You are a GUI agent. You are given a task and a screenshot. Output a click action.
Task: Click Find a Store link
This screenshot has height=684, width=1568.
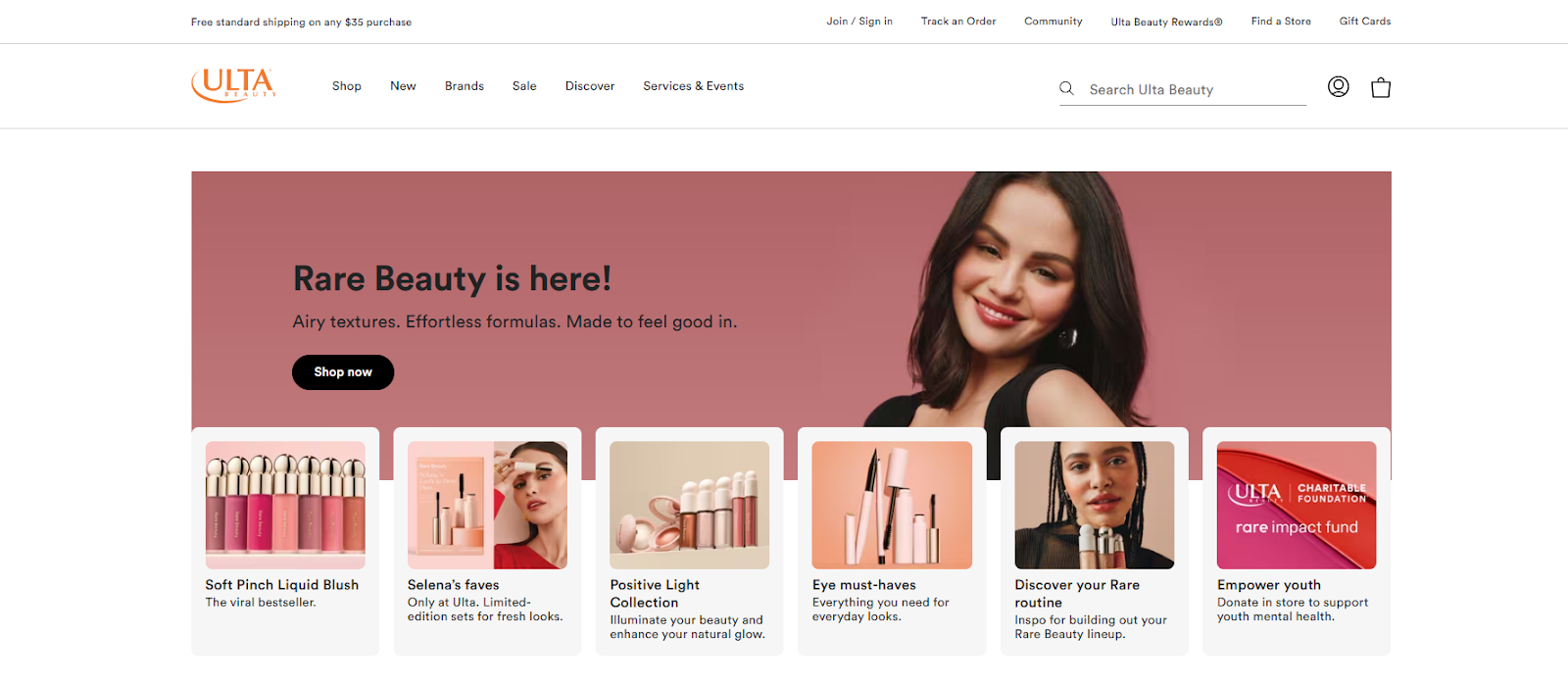[x=1281, y=22]
